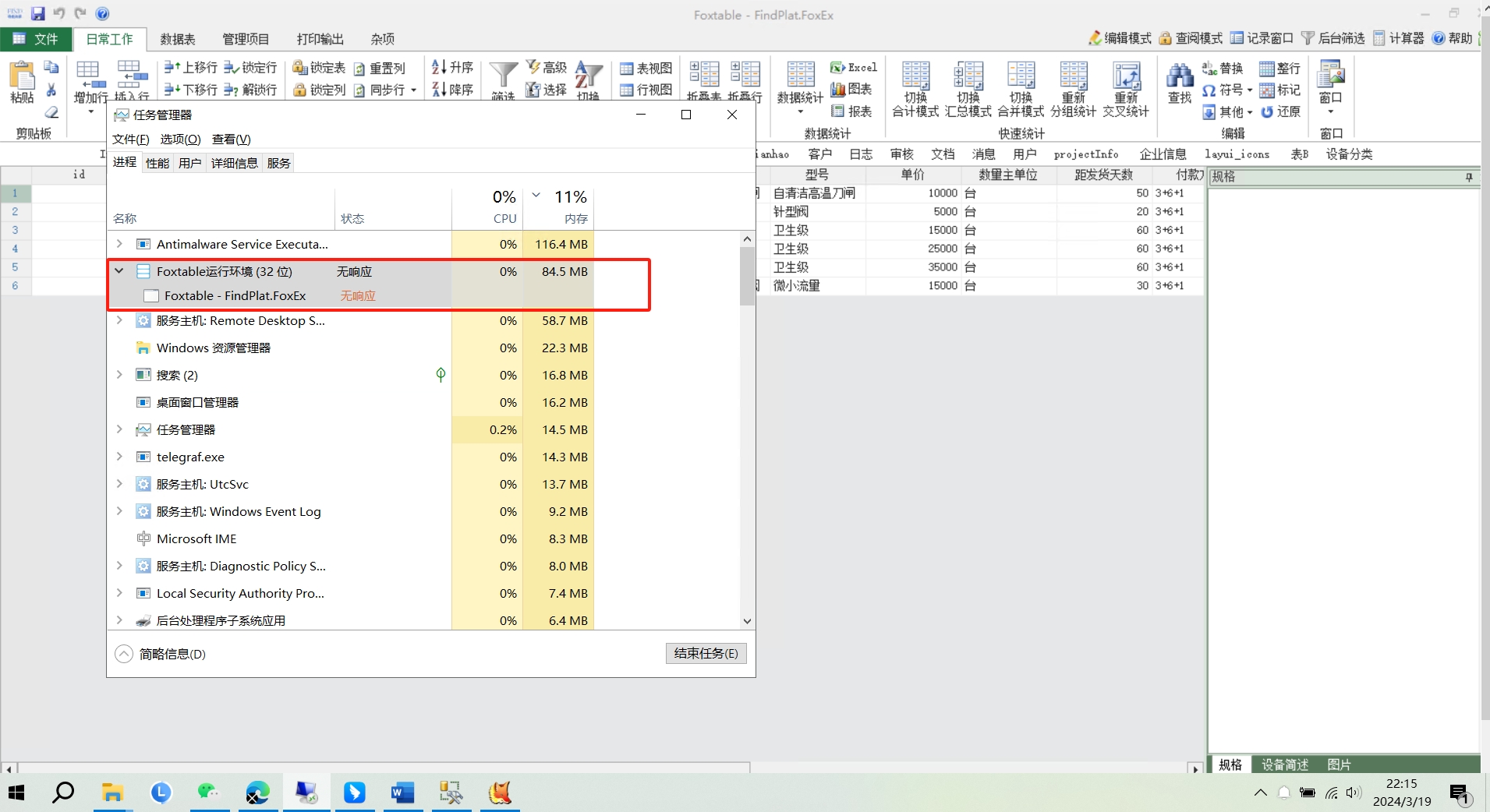Switch to 性能 tab in Task Manager
Viewport: 1490px width, 812px height.
[157, 163]
